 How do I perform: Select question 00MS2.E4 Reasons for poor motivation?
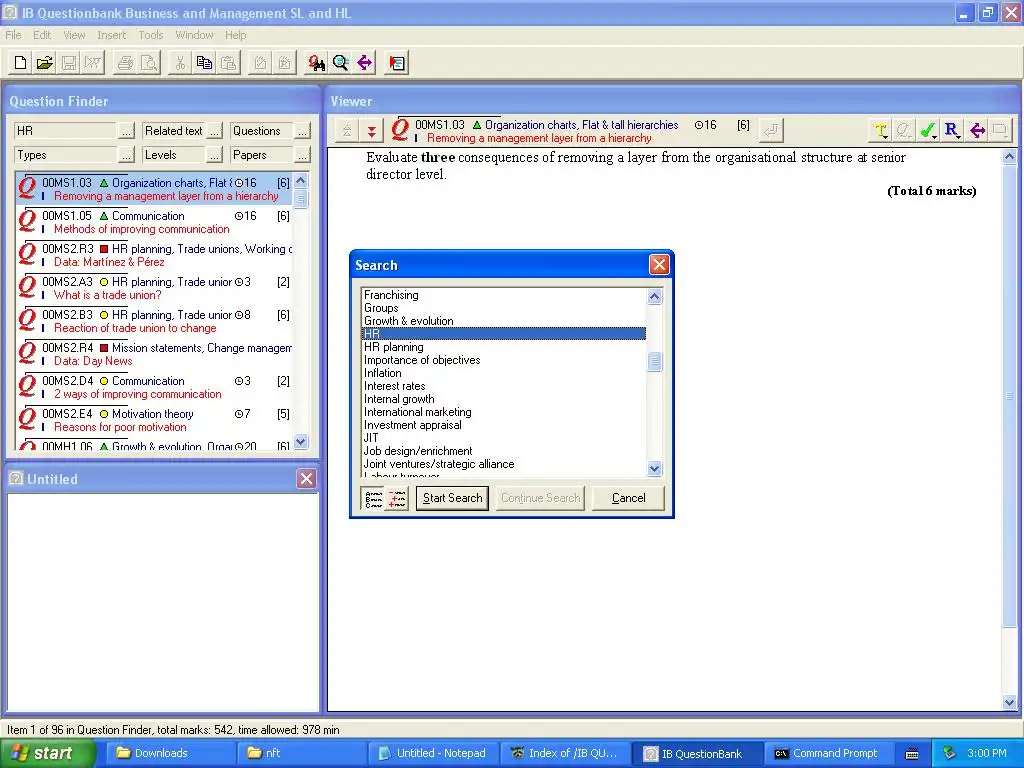pos(154,420)
